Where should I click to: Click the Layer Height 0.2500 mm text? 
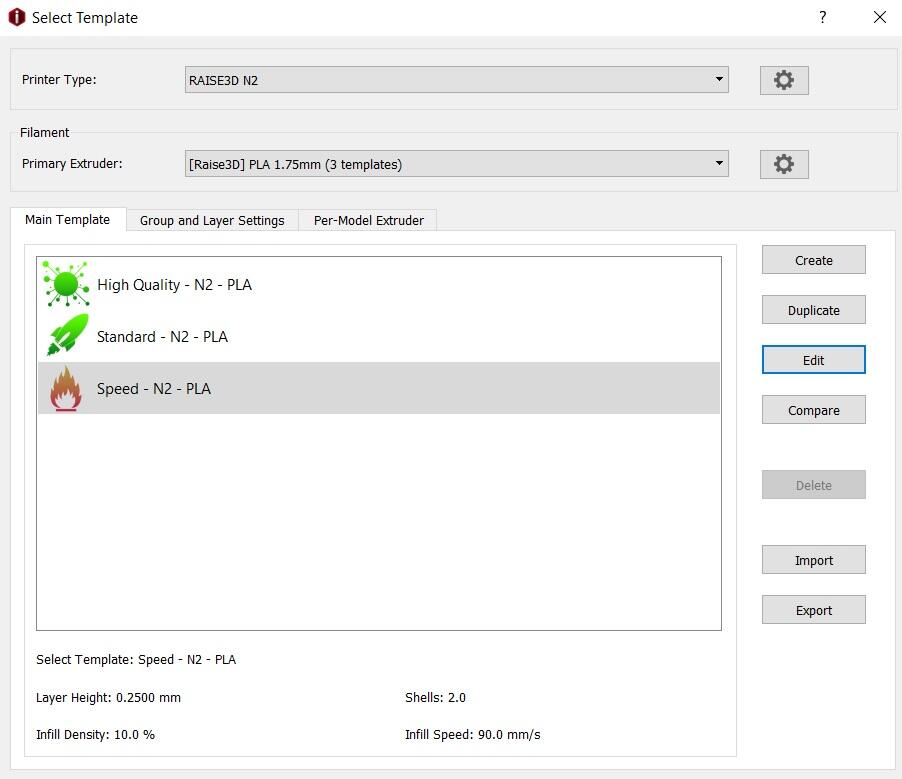[x=108, y=697]
